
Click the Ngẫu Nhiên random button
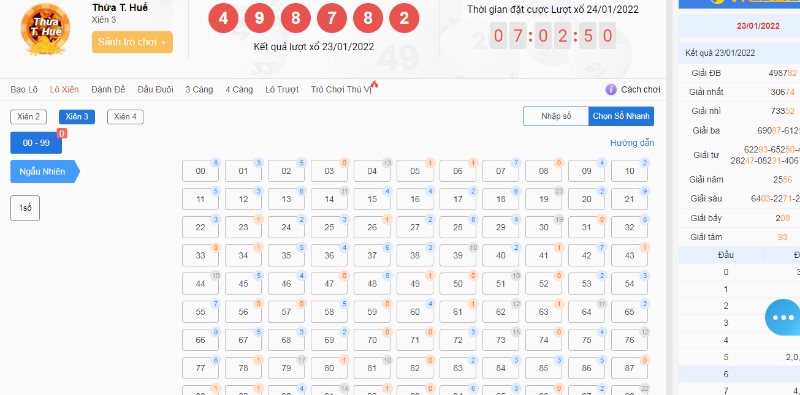pos(45,171)
